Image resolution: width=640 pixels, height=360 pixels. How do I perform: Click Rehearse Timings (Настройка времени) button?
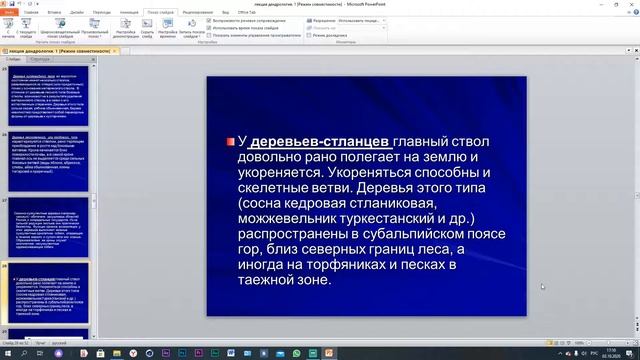pos(168,28)
